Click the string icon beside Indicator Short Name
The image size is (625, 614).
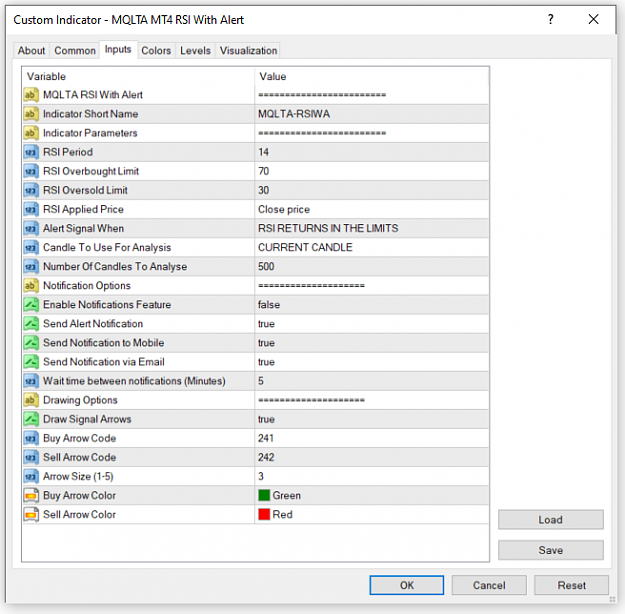pyautogui.click(x=31, y=114)
